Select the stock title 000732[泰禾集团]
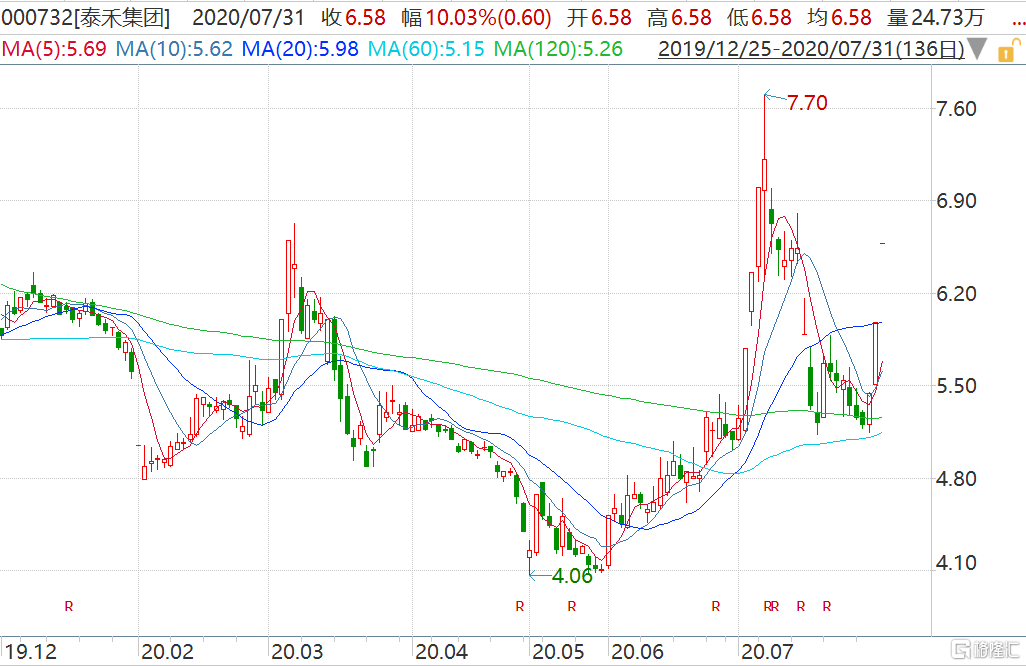 click(x=85, y=18)
